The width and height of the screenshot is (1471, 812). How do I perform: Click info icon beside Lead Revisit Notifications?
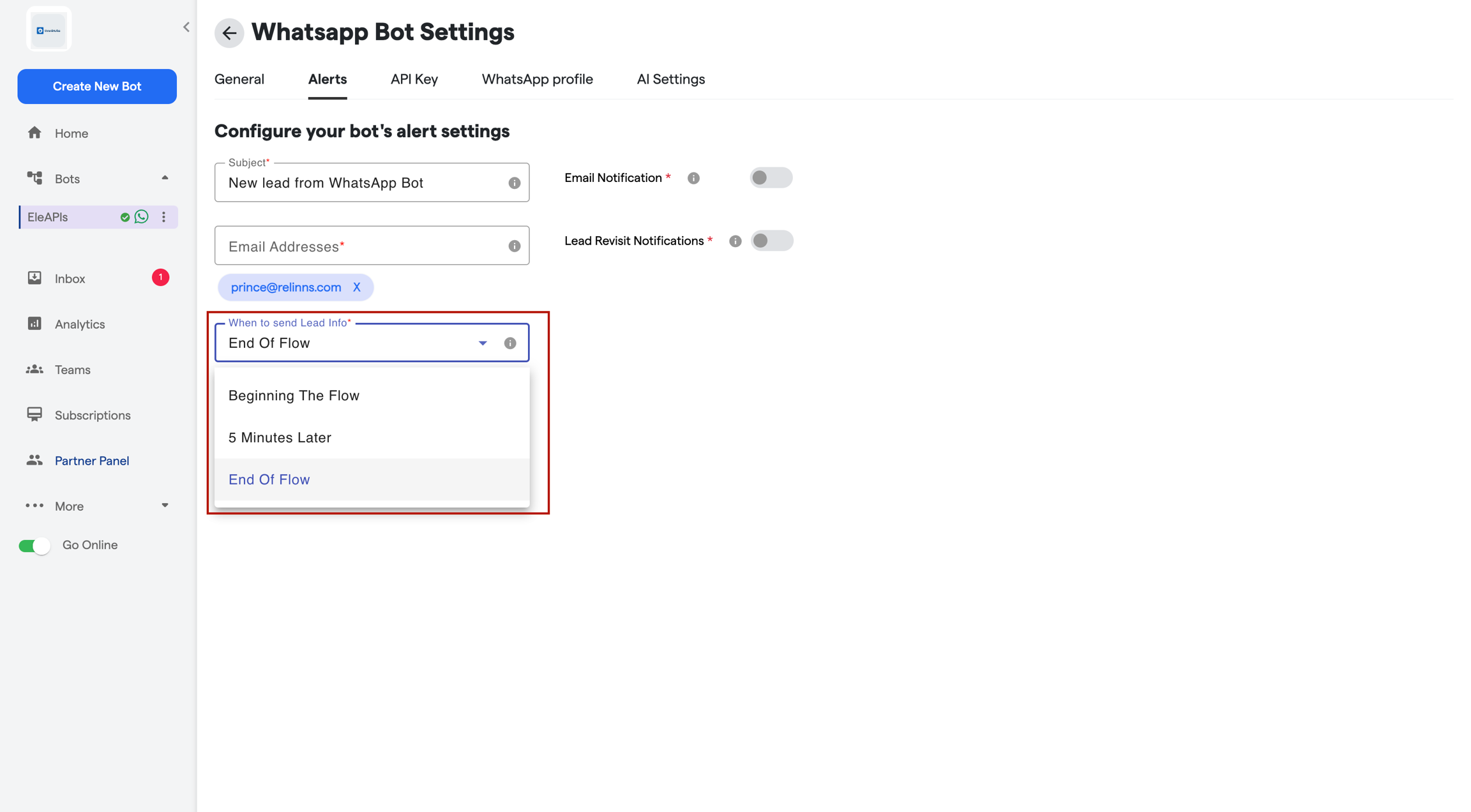(x=735, y=241)
